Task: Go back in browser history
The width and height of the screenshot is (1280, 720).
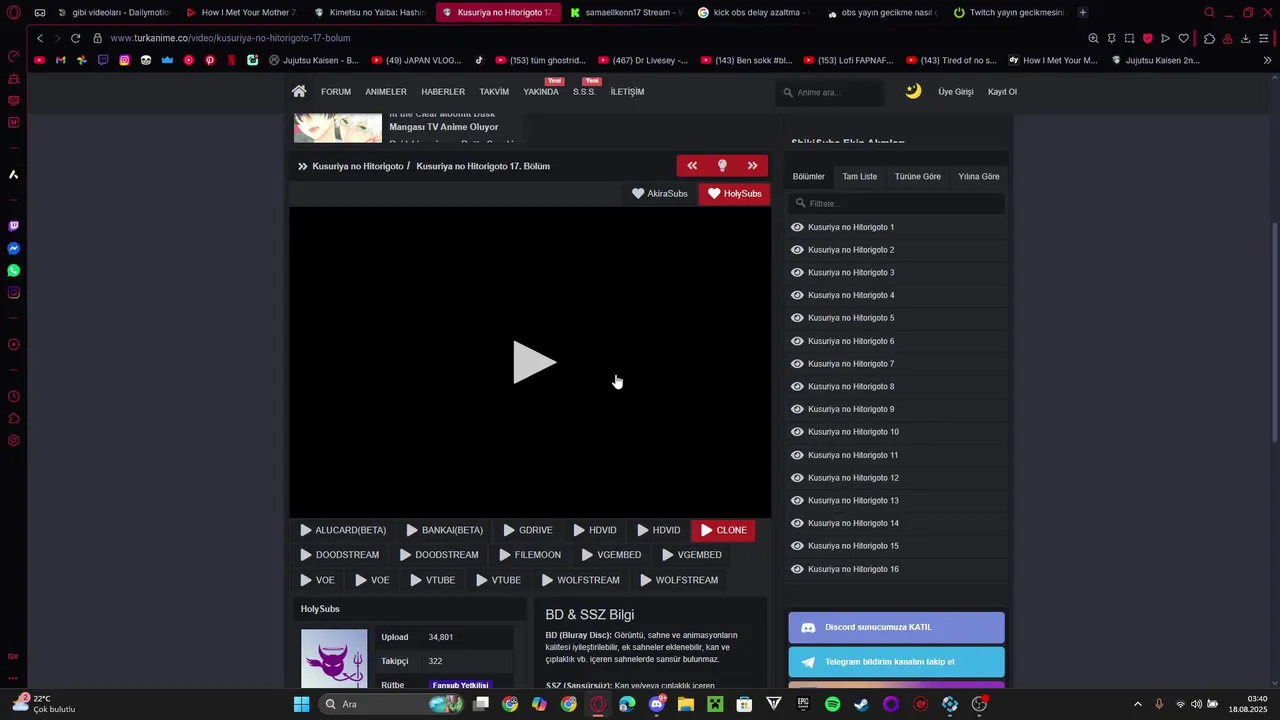Action: click(40, 38)
